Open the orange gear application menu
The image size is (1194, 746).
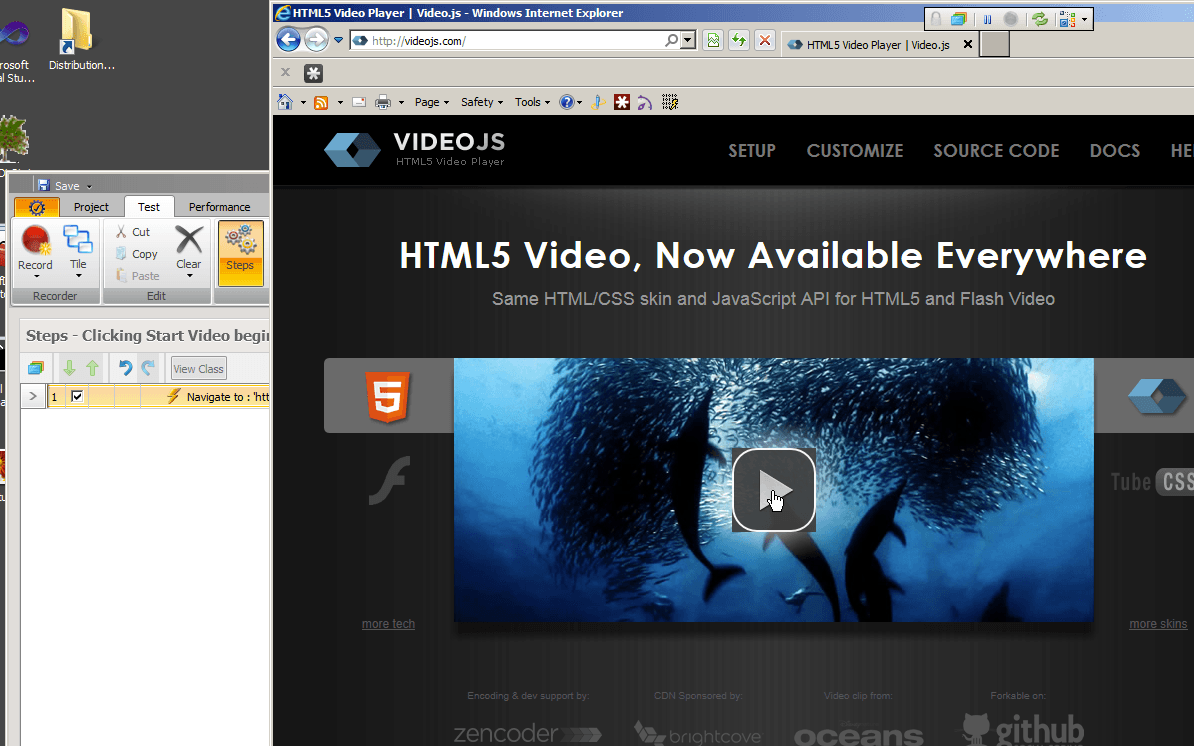37,207
